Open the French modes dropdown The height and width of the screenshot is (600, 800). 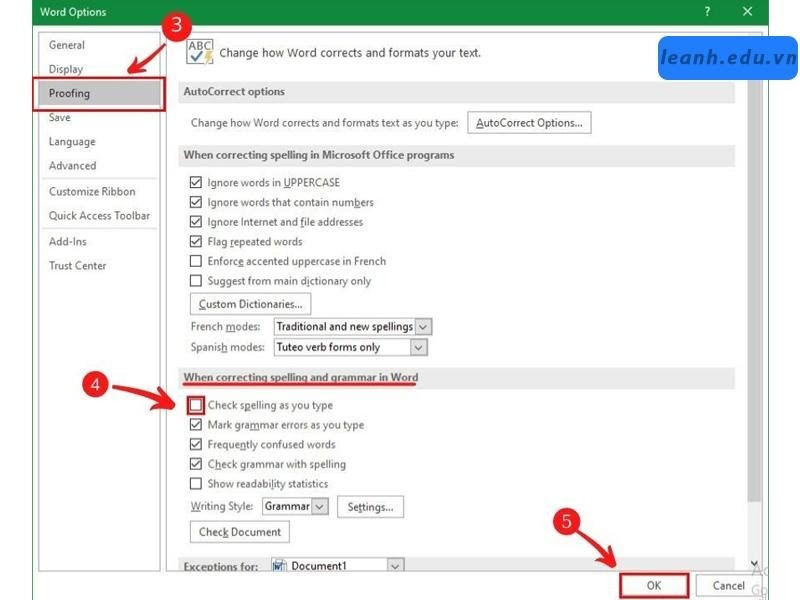[353, 326]
